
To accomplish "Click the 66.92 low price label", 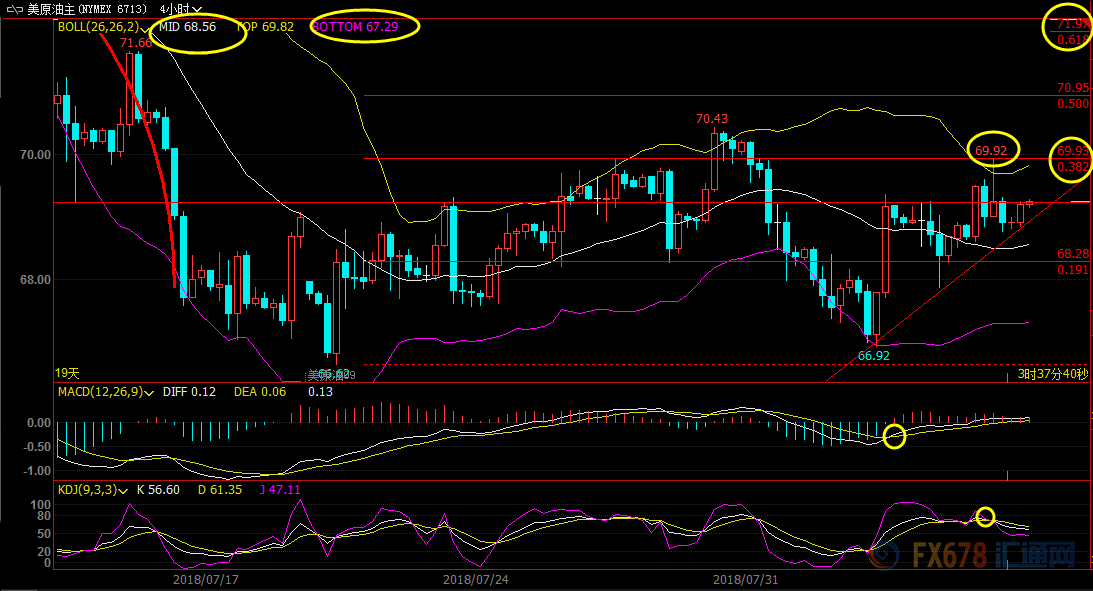I will tap(873, 355).
